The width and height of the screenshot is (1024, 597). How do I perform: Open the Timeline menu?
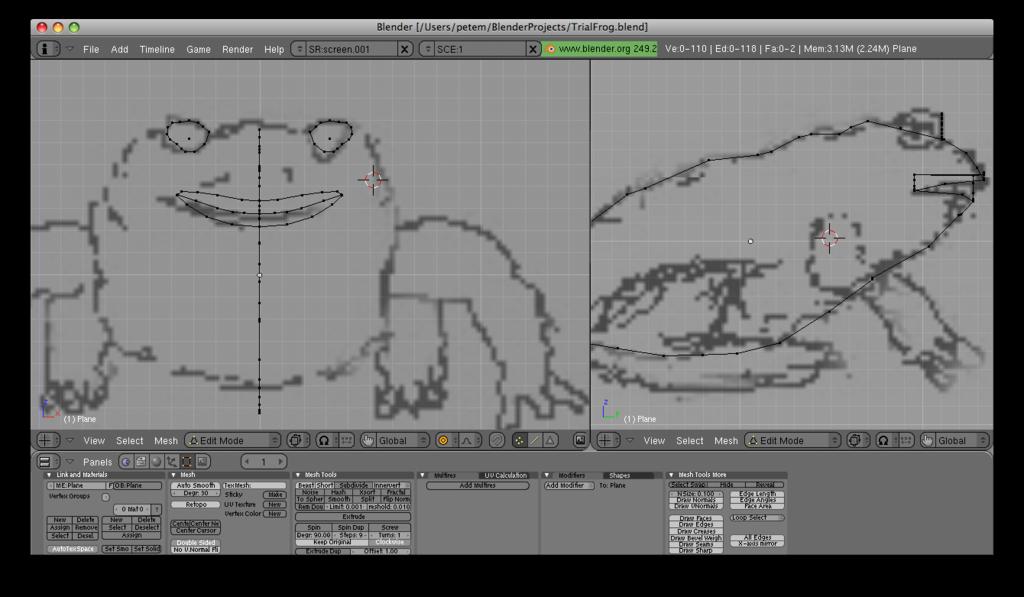pyautogui.click(x=157, y=49)
